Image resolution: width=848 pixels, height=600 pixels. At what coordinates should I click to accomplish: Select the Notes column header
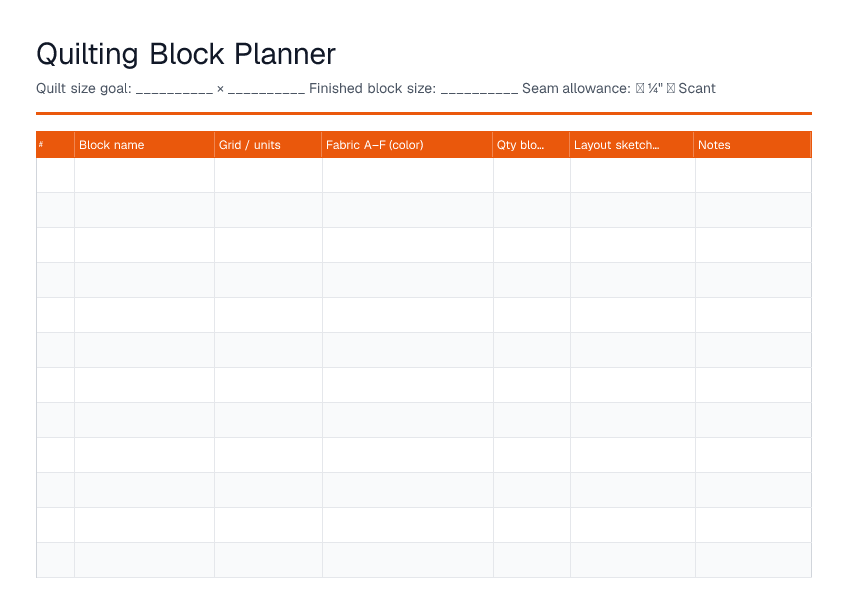coord(752,144)
